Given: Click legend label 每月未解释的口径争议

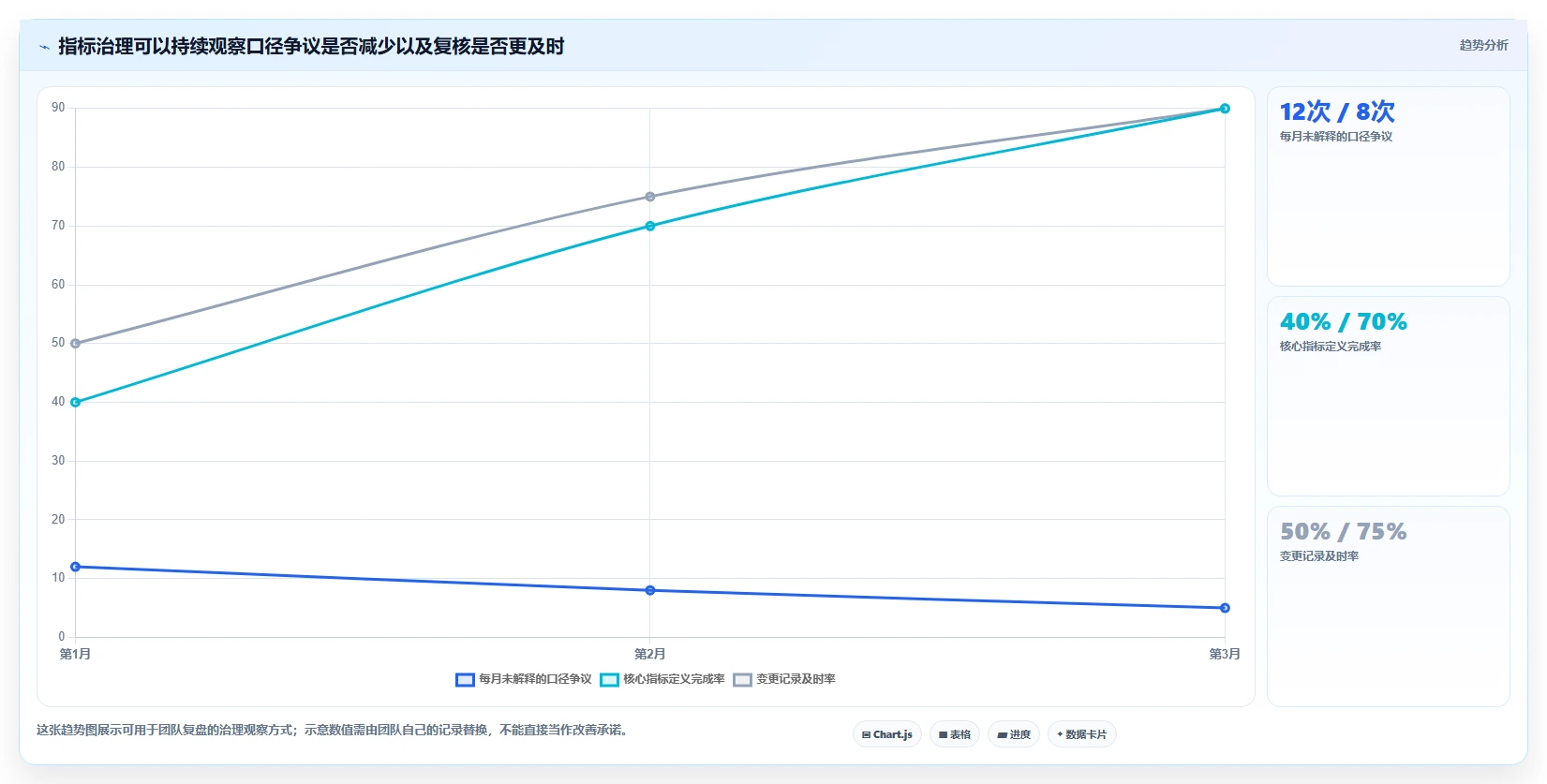Looking at the screenshot, I should click(535, 679).
